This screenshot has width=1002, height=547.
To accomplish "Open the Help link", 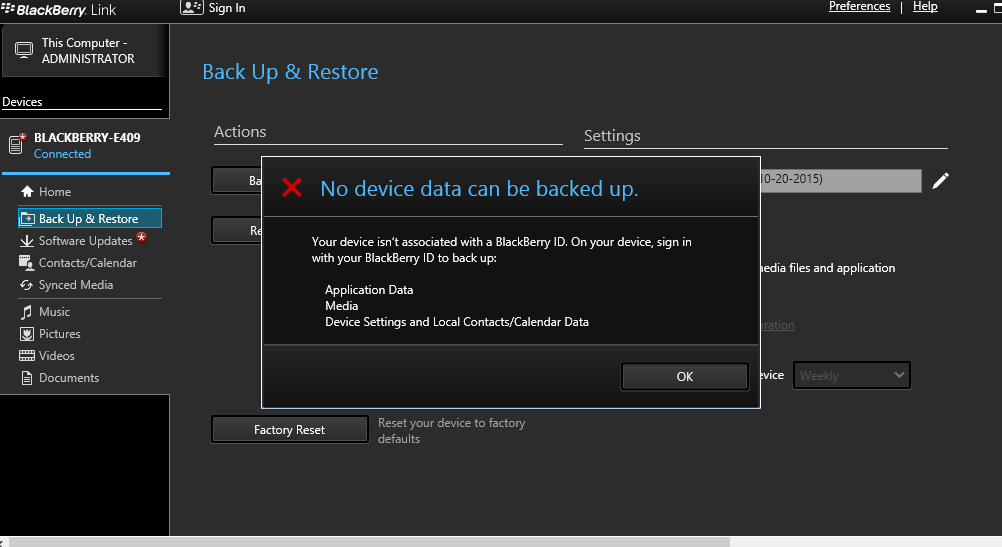I will (x=925, y=6).
